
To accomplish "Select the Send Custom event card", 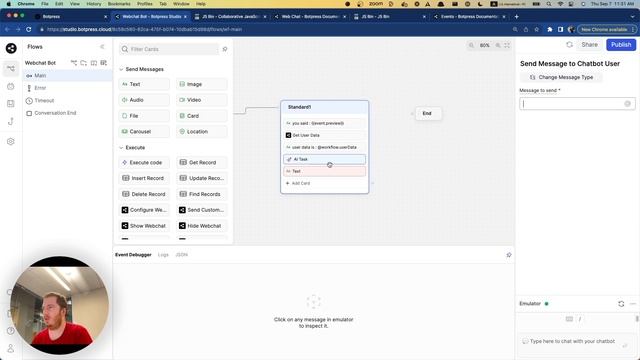I will (x=202, y=210).
